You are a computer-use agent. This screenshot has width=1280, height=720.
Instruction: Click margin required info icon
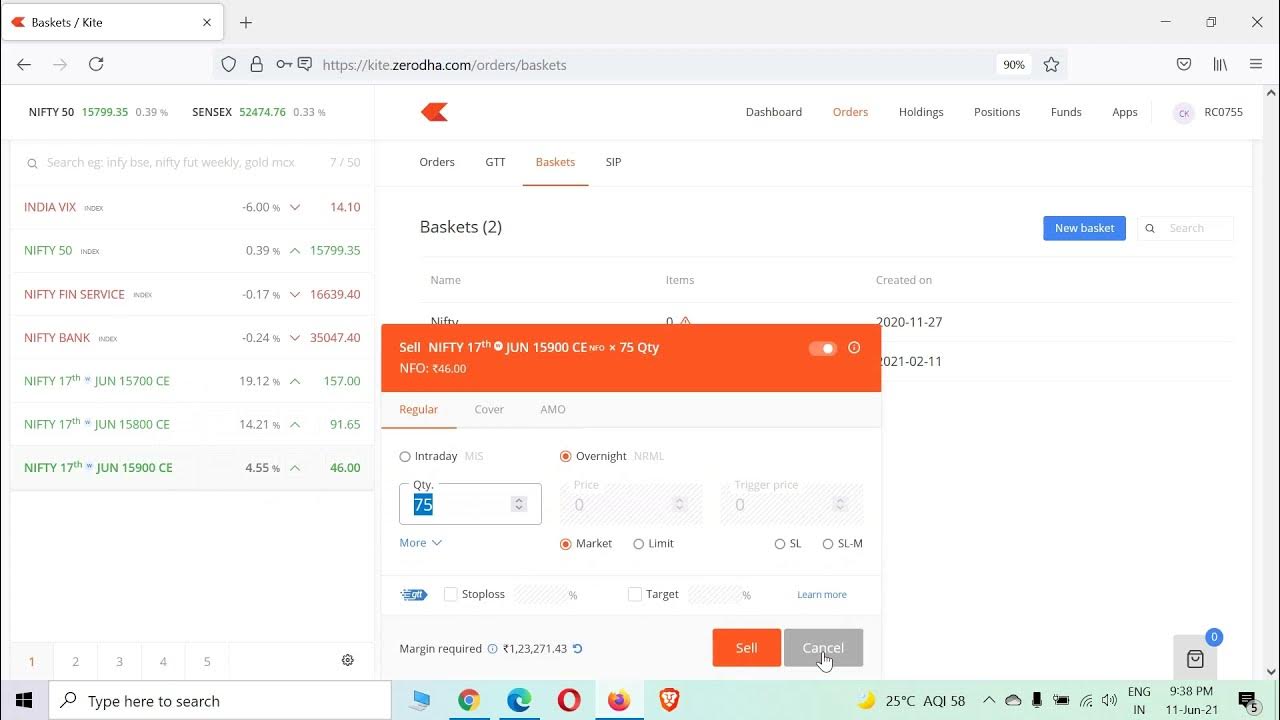pos(492,649)
